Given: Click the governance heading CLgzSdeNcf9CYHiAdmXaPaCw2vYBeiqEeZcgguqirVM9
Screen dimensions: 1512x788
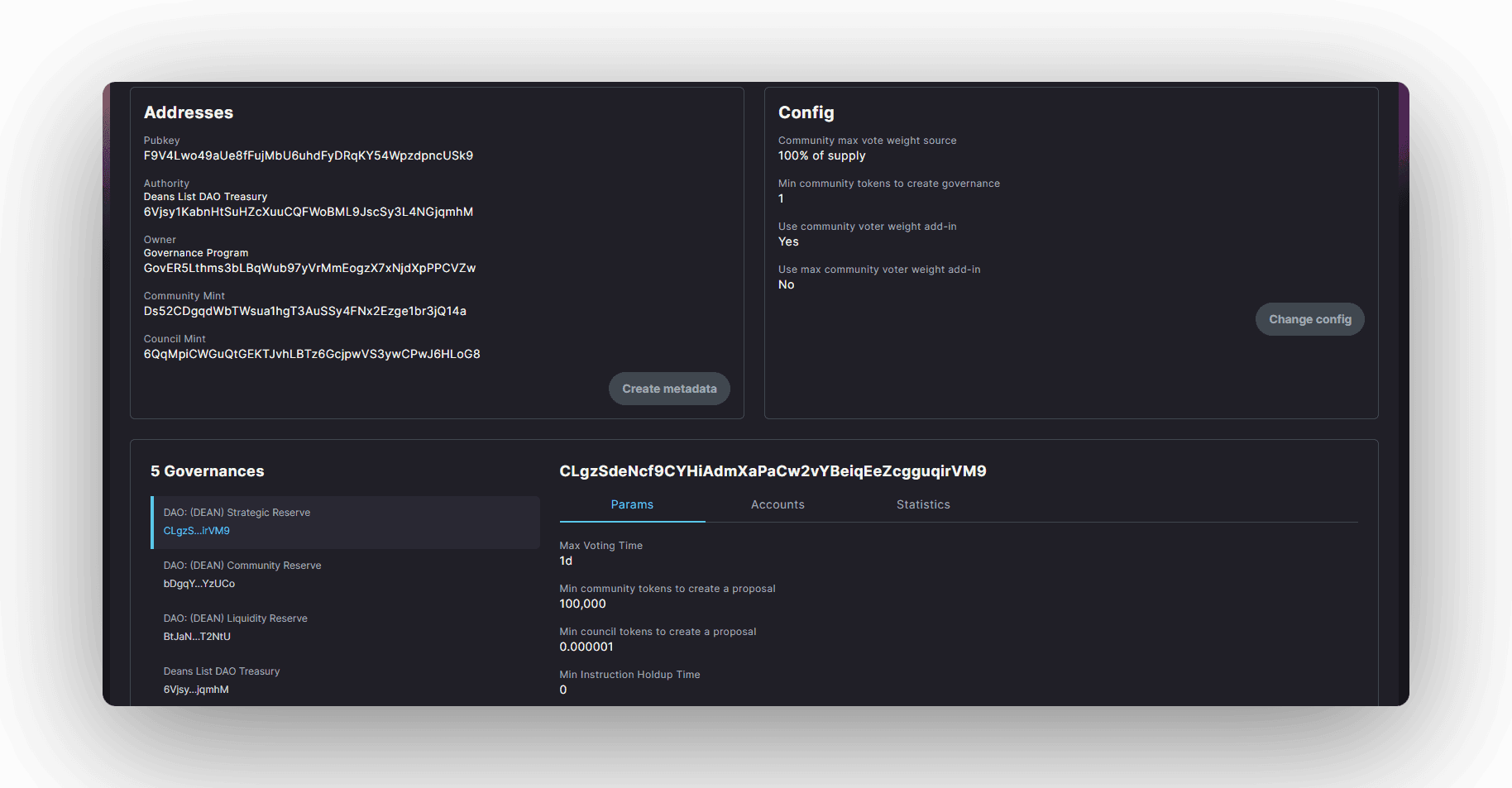Looking at the screenshot, I should click(x=773, y=470).
